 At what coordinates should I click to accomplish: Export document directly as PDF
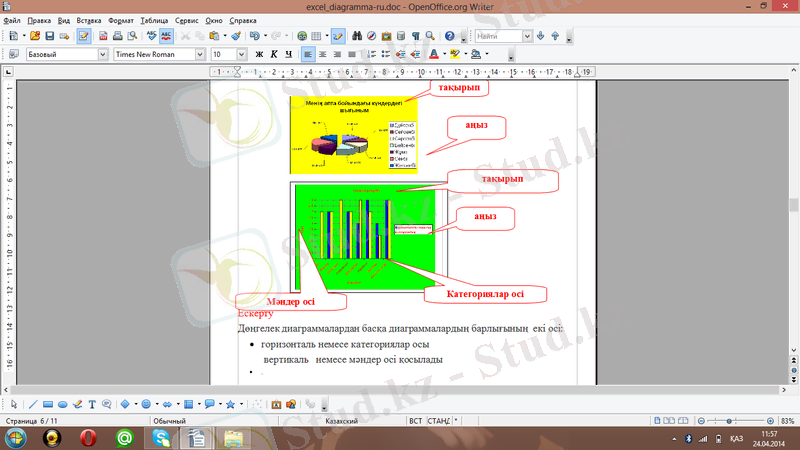tap(102, 36)
